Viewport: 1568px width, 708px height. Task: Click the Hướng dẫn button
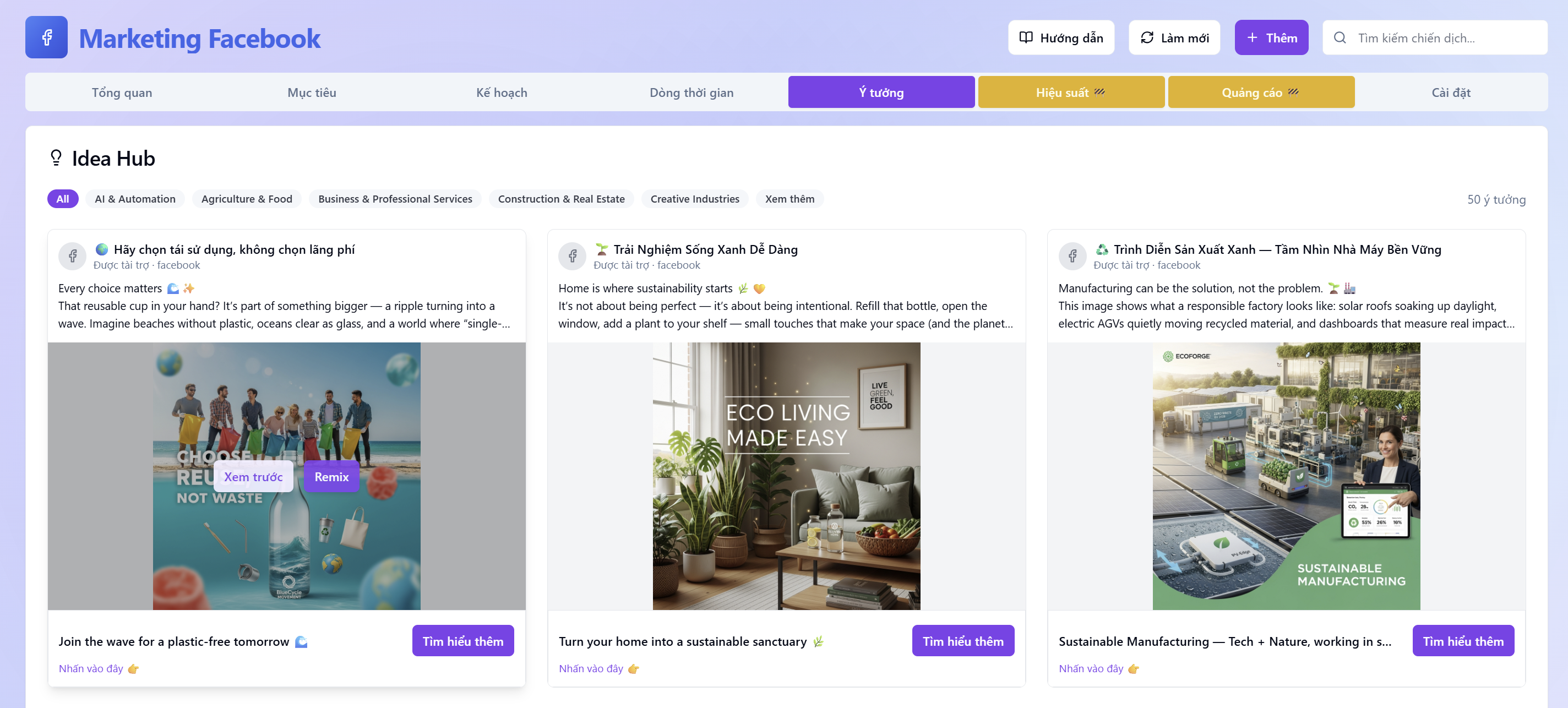[x=1061, y=38]
